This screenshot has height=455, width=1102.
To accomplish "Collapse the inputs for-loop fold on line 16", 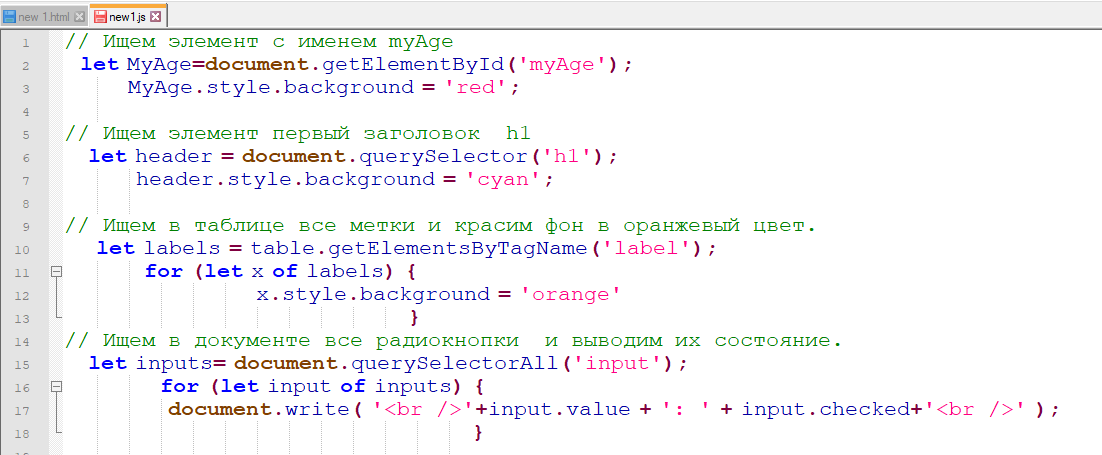I will coord(56,386).
